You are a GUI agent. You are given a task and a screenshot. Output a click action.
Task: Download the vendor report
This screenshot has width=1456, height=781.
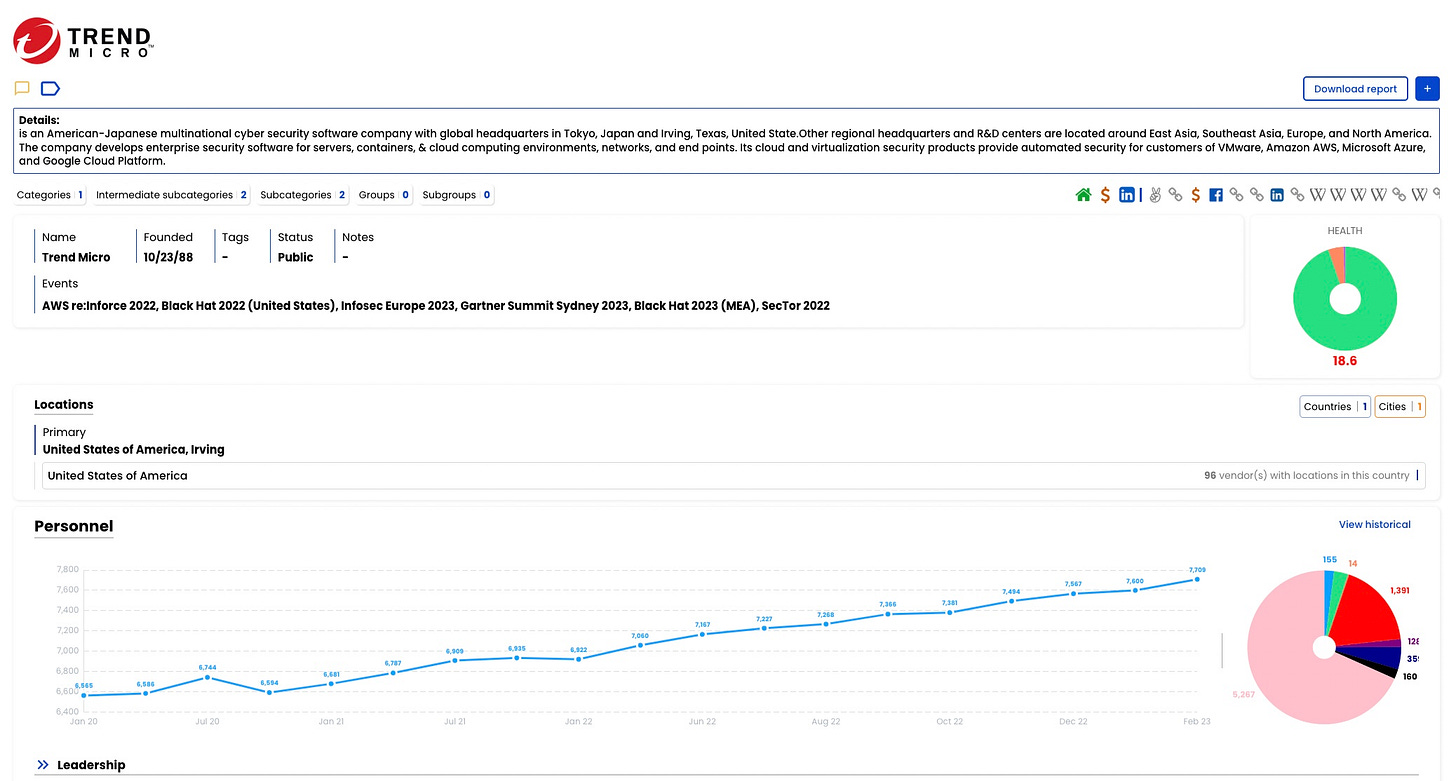tap(1355, 88)
